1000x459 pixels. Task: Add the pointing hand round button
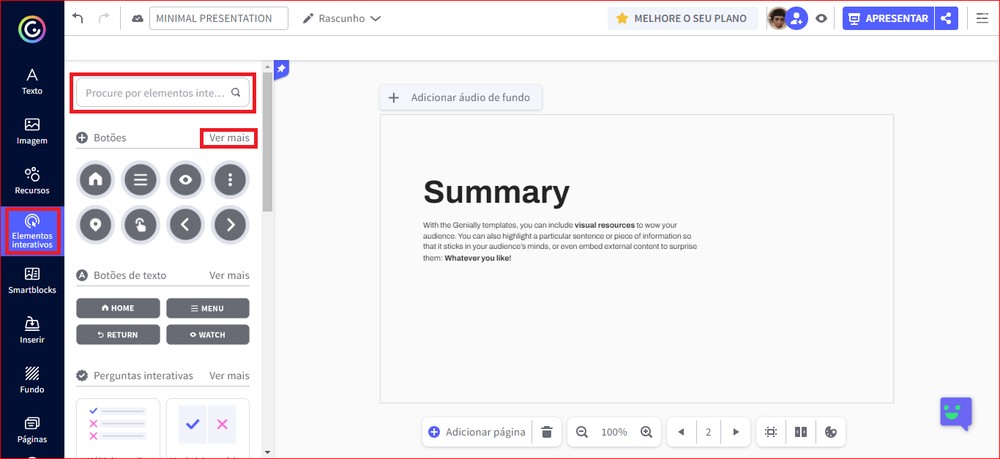click(x=140, y=225)
